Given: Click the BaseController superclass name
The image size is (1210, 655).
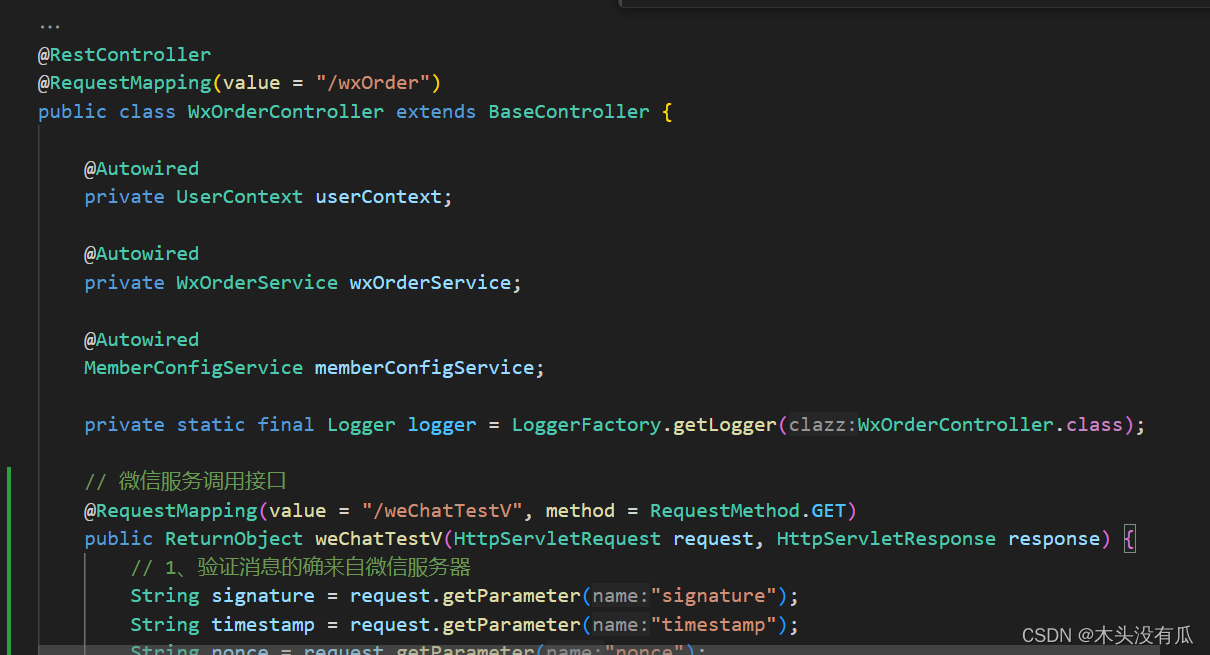Looking at the screenshot, I should pos(569,111).
